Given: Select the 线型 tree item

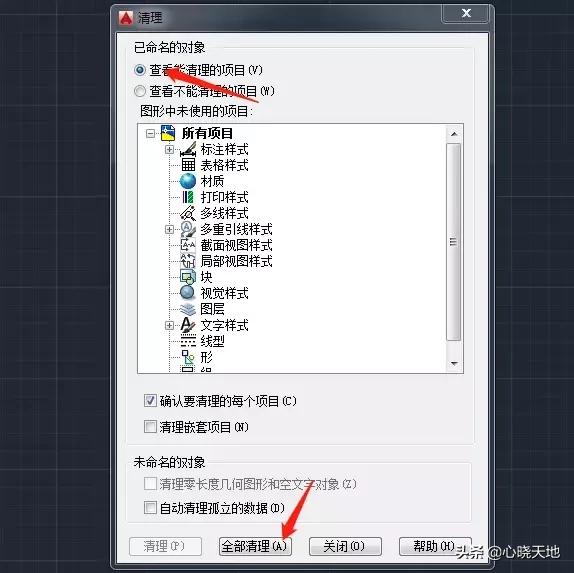Looking at the screenshot, I should coord(212,341).
